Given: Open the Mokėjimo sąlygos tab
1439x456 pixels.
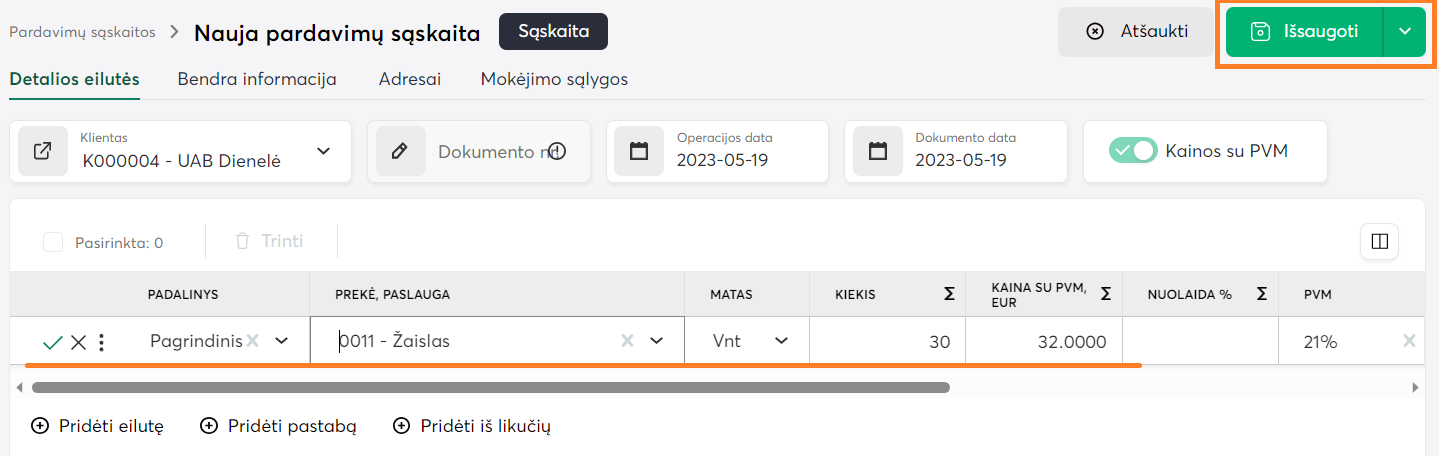Looking at the screenshot, I should (x=554, y=79).
